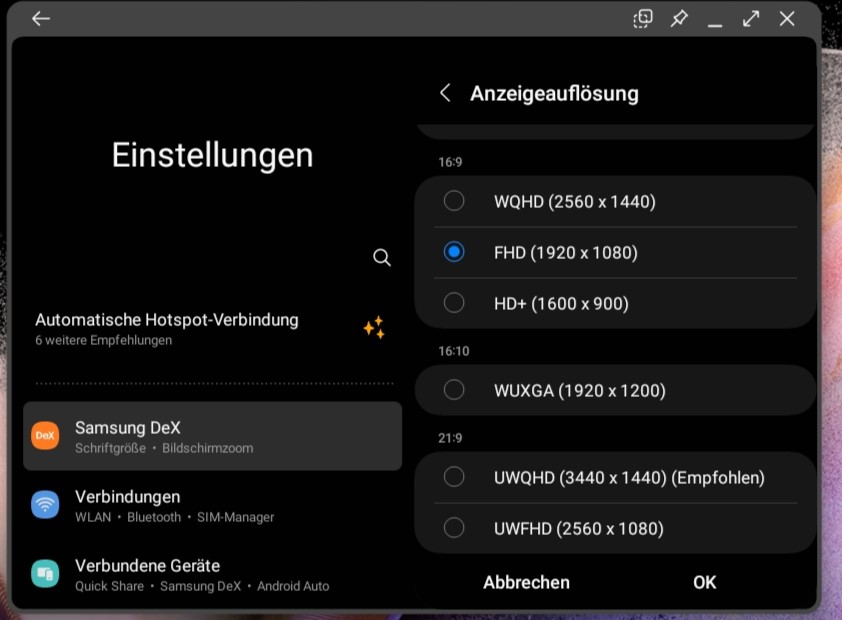Click the blue WLAN Verbindungen icon
The width and height of the screenshot is (842, 620).
click(x=44, y=505)
